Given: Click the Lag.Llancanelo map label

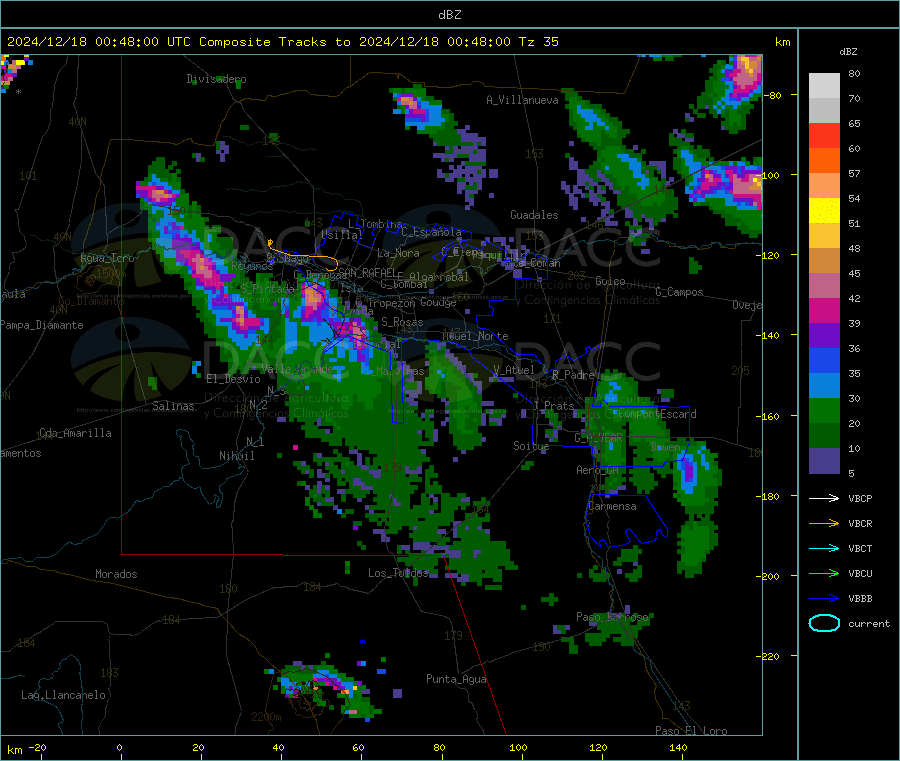Looking at the screenshot, I should (63, 695).
